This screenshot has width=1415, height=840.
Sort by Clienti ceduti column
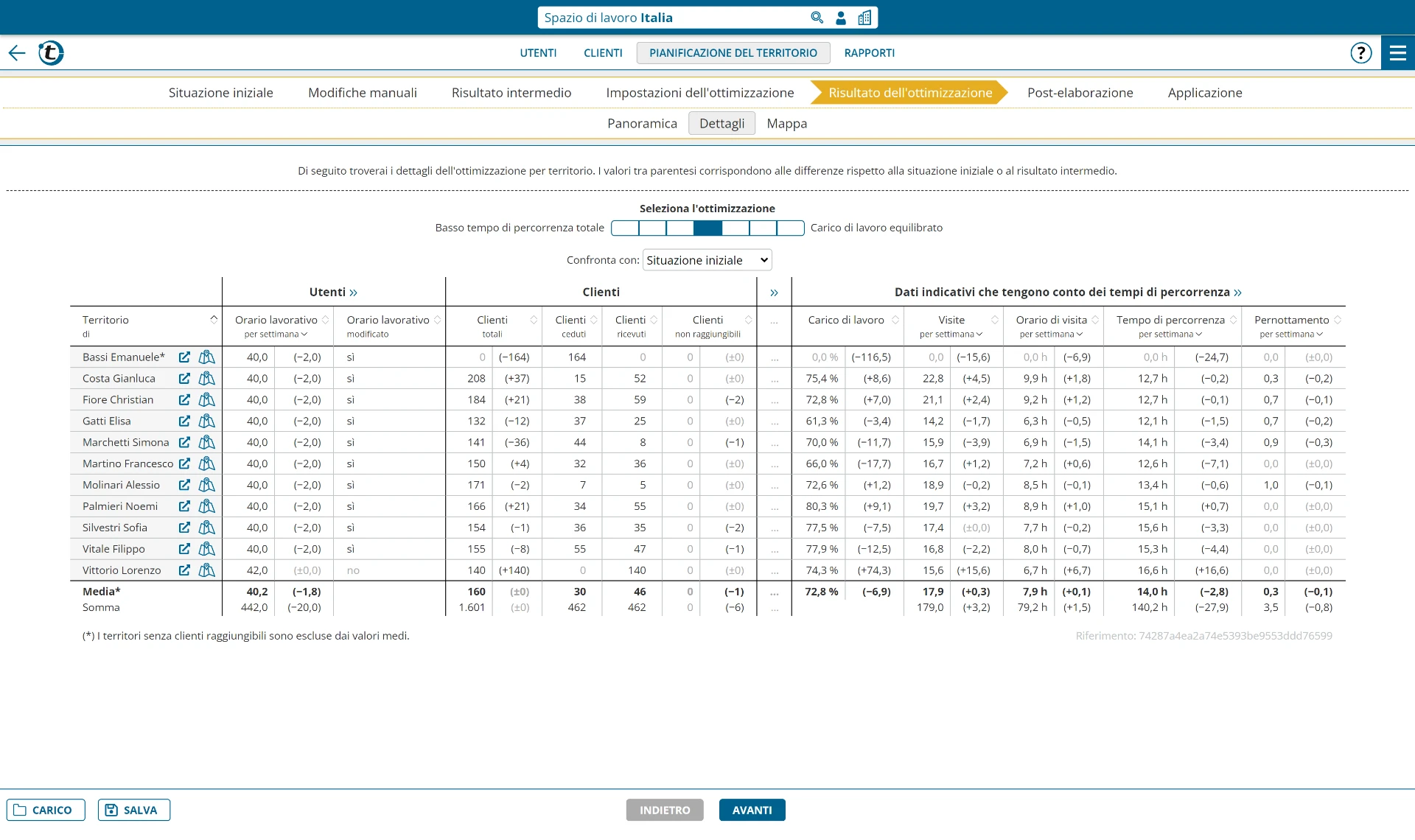[594, 320]
